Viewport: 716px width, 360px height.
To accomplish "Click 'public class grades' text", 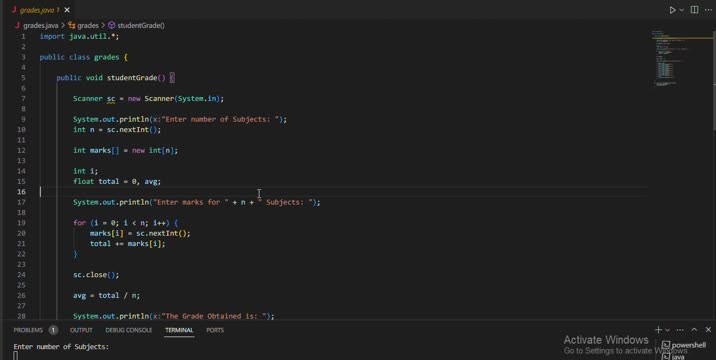I will (x=79, y=57).
